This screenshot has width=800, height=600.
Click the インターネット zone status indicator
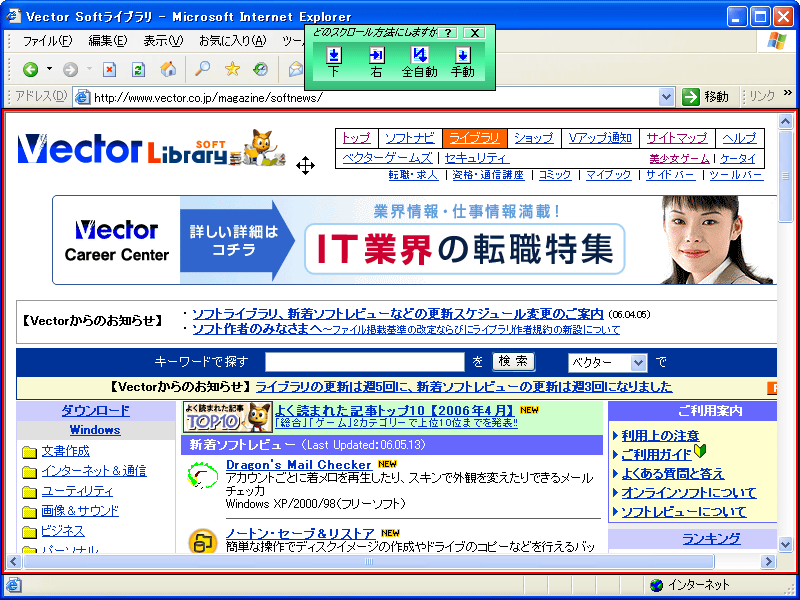click(x=691, y=585)
